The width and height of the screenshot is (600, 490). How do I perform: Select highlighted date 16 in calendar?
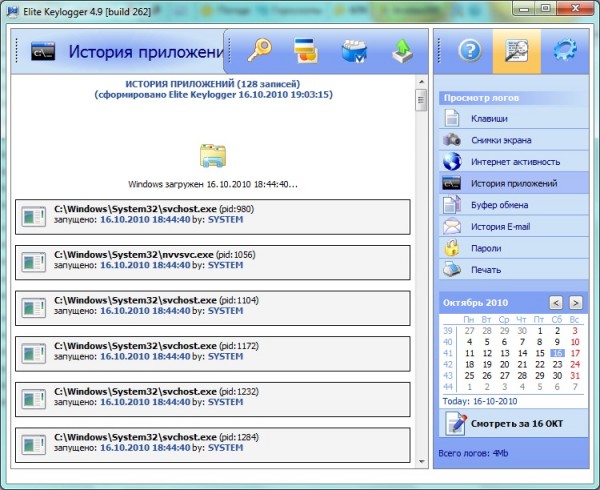pos(558,353)
